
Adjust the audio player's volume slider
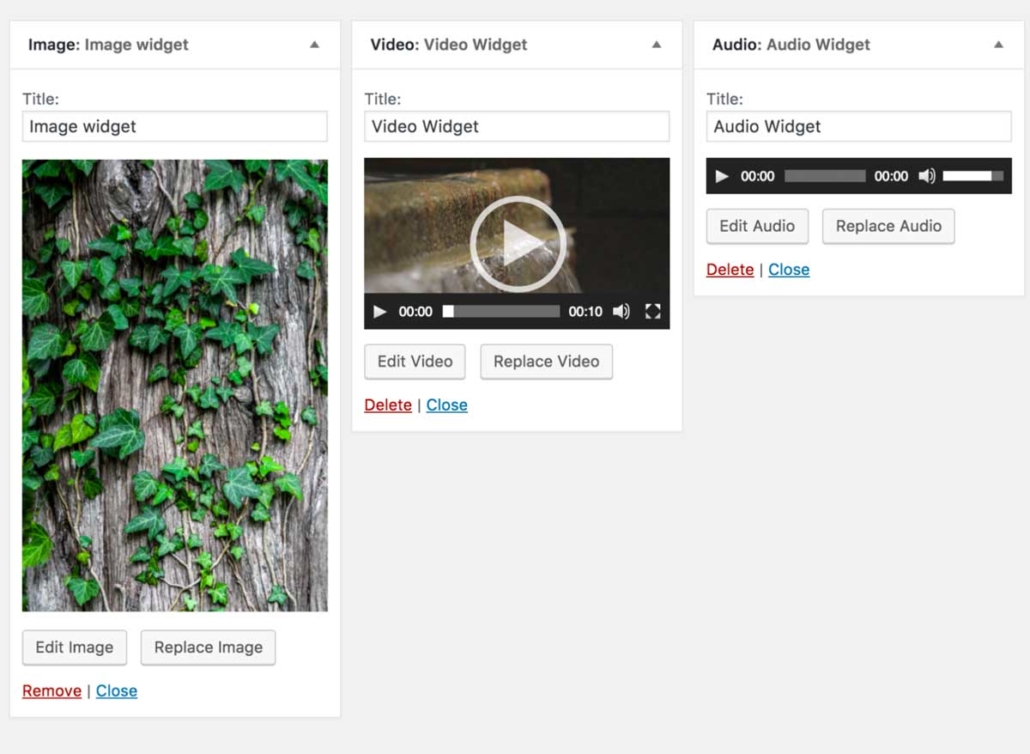click(x=972, y=176)
